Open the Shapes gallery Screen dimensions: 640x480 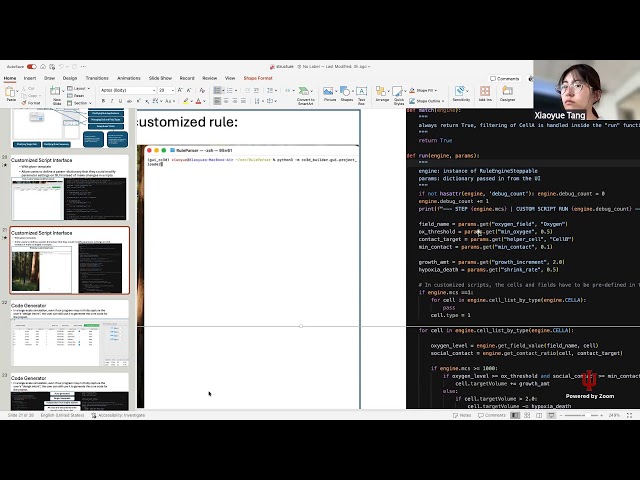[x=347, y=93]
